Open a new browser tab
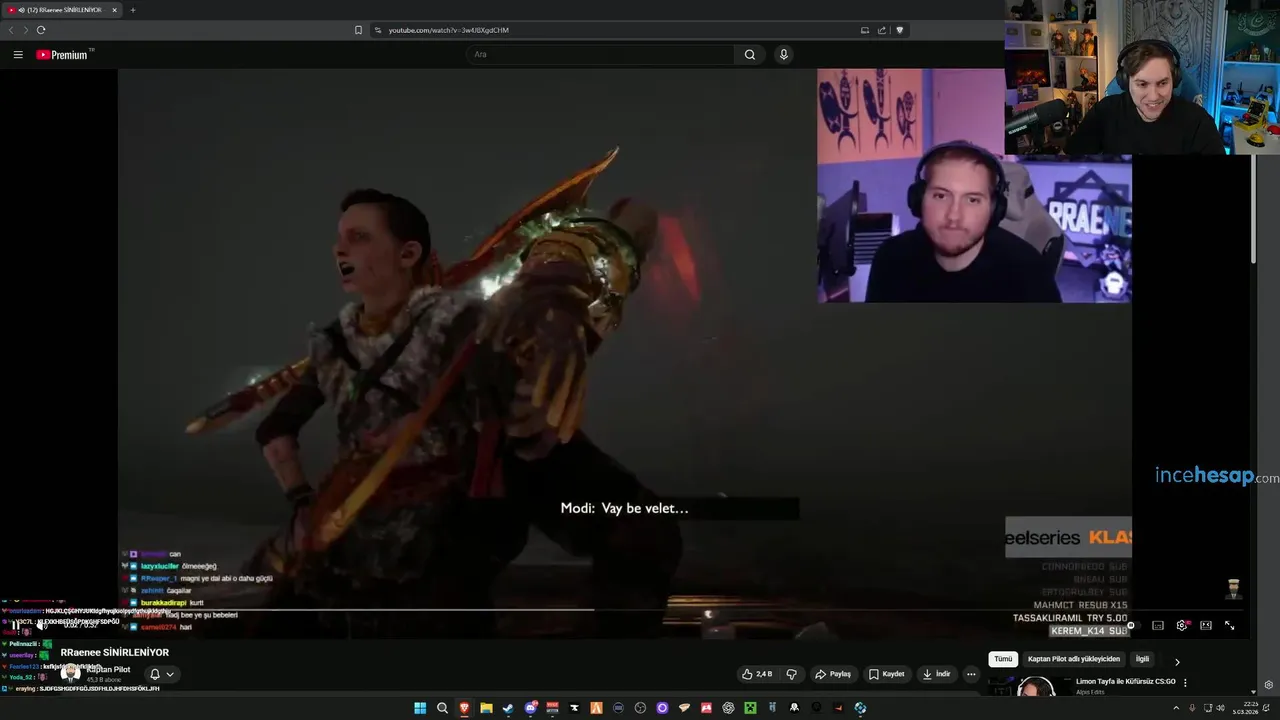The width and height of the screenshot is (1280, 720). (x=132, y=10)
